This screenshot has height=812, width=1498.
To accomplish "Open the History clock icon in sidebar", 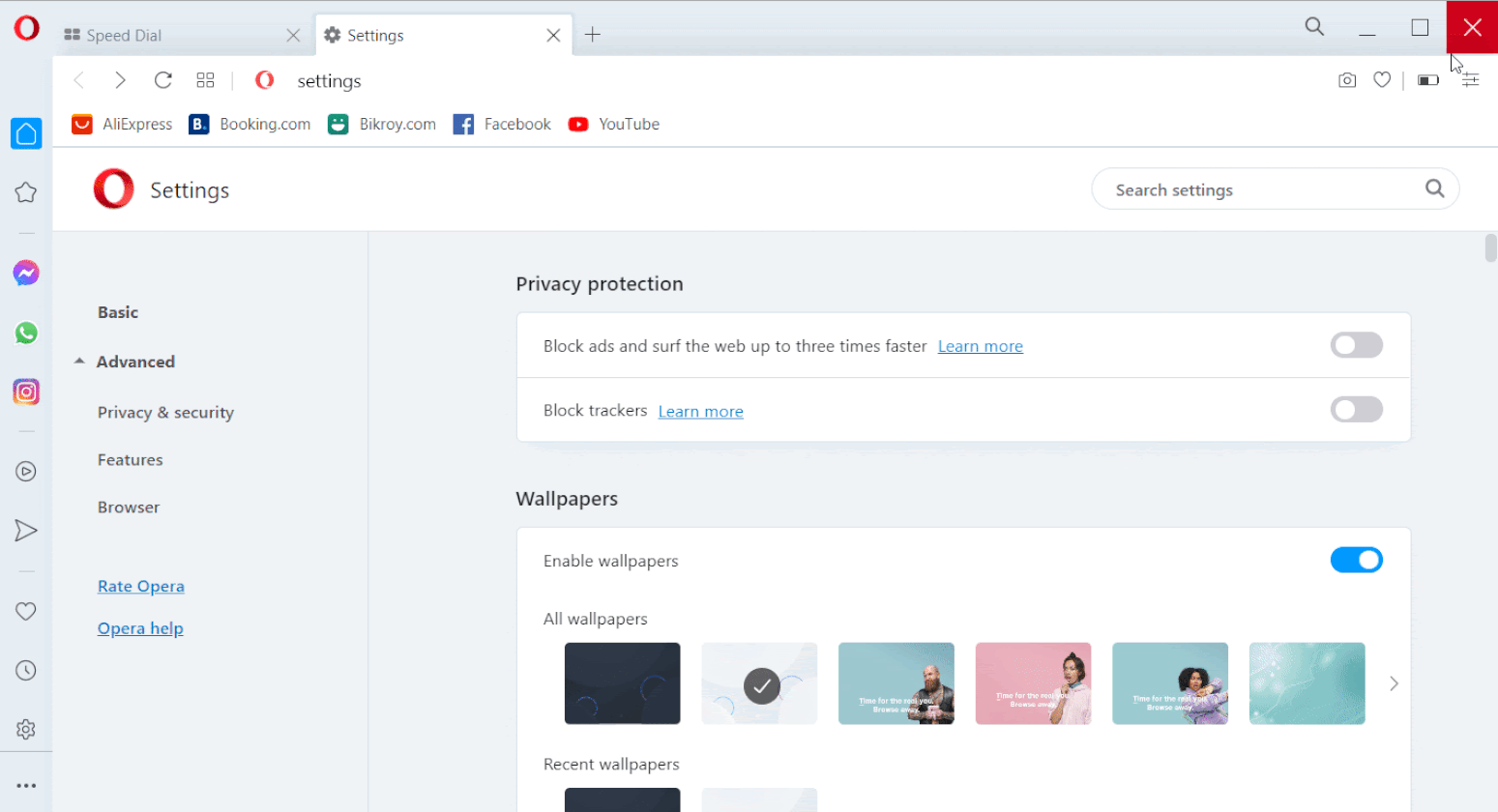I will (x=26, y=671).
